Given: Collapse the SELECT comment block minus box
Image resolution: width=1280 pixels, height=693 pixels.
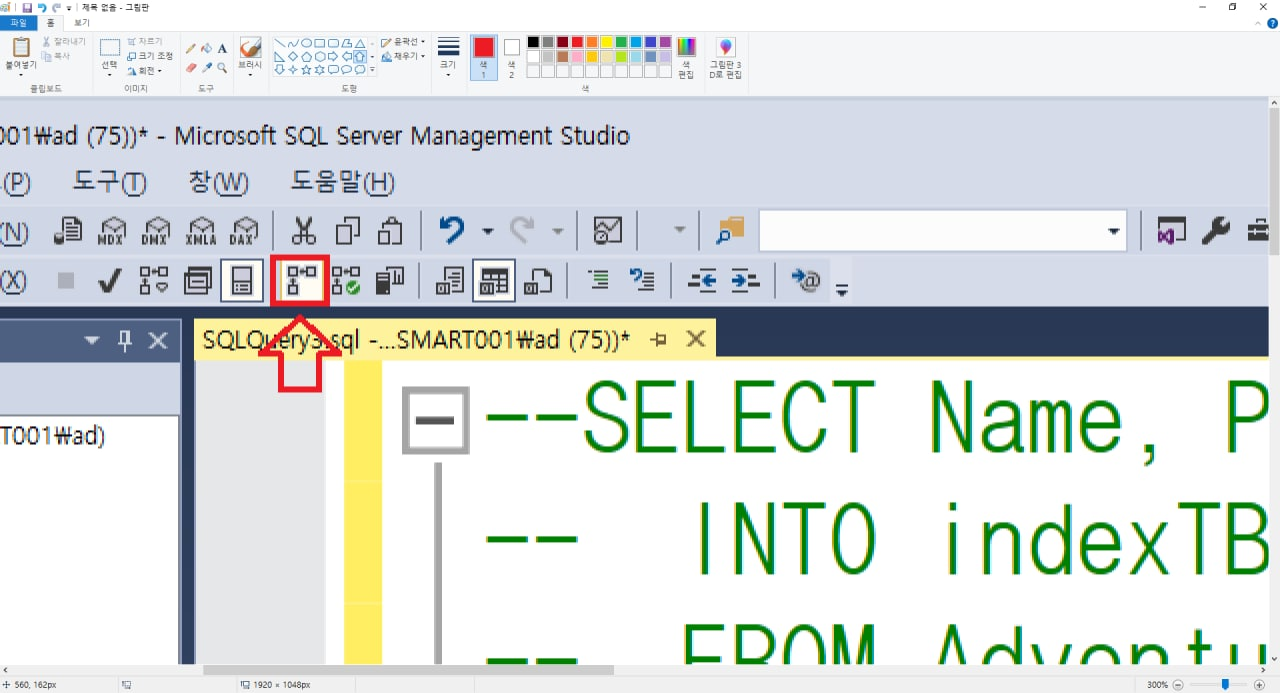Looking at the screenshot, I should tap(435, 420).
